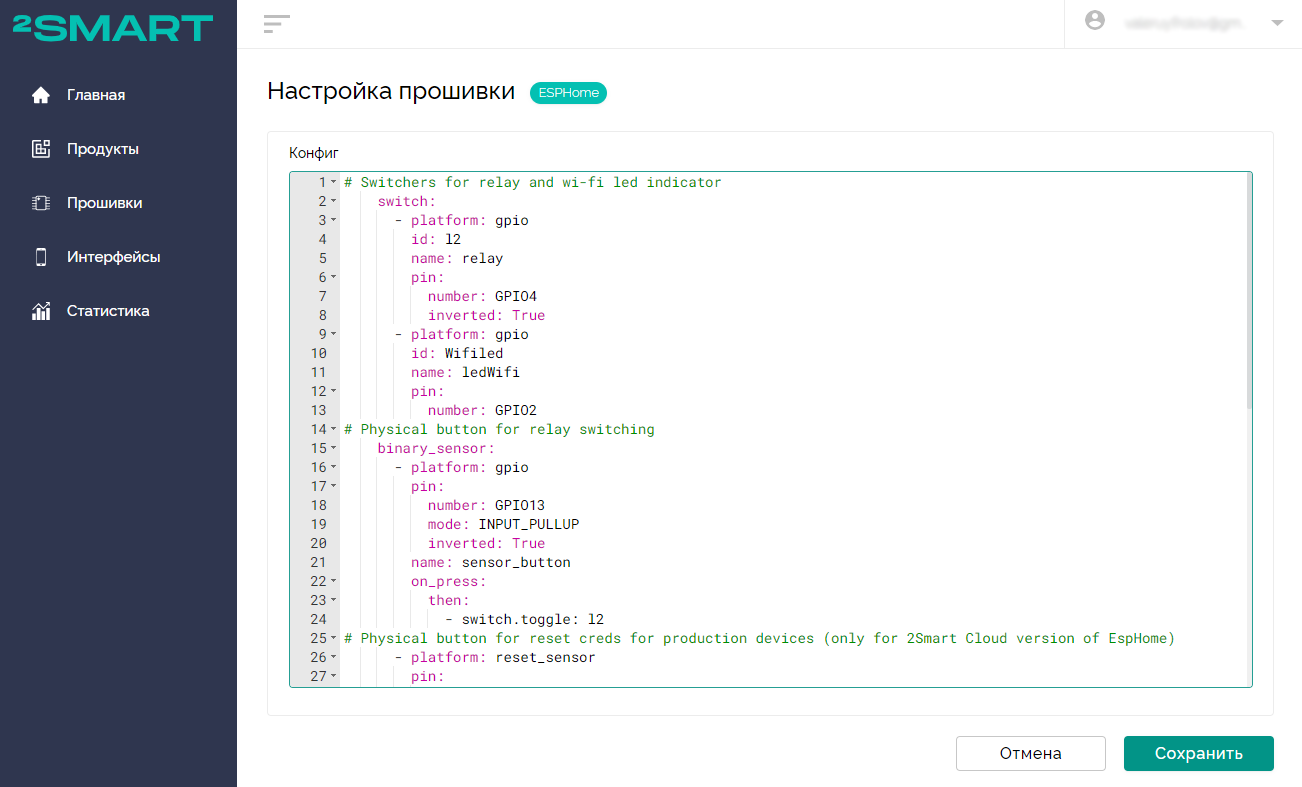Click the phone icon beside Интерфейсы

click(x=41, y=257)
